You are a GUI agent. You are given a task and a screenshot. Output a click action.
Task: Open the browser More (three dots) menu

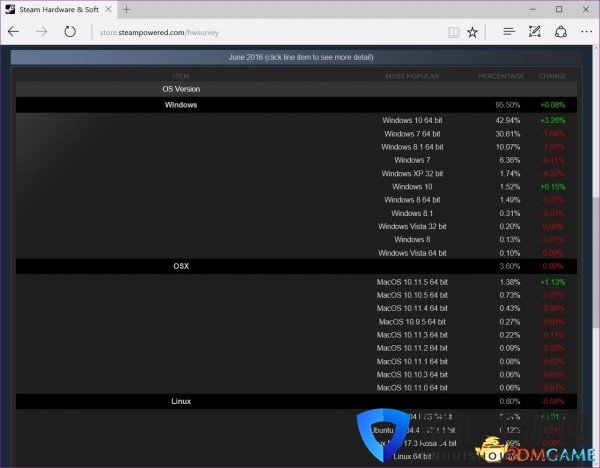[x=586, y=32]
